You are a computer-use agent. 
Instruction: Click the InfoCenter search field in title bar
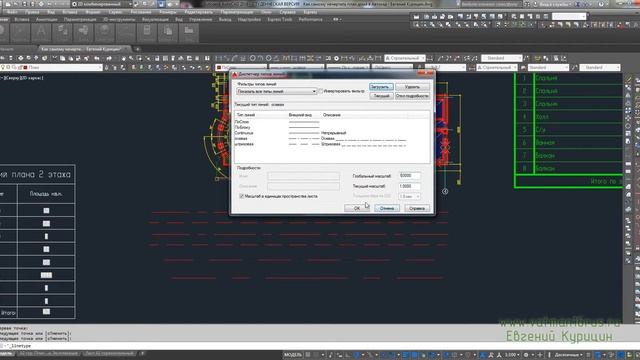coord(491,4)
